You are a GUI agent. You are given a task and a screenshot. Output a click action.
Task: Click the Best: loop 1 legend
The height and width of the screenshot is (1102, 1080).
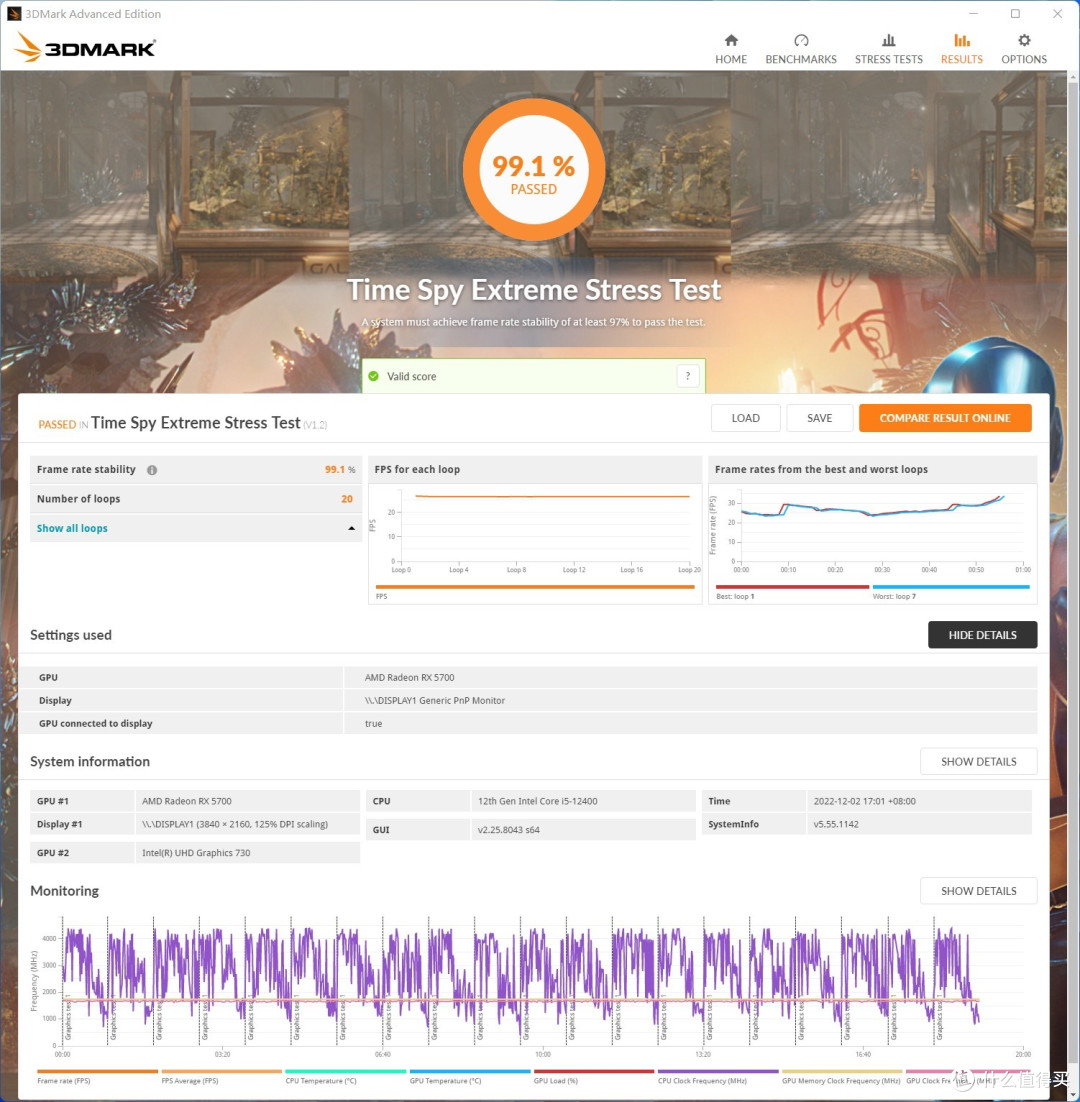[792, 592]
